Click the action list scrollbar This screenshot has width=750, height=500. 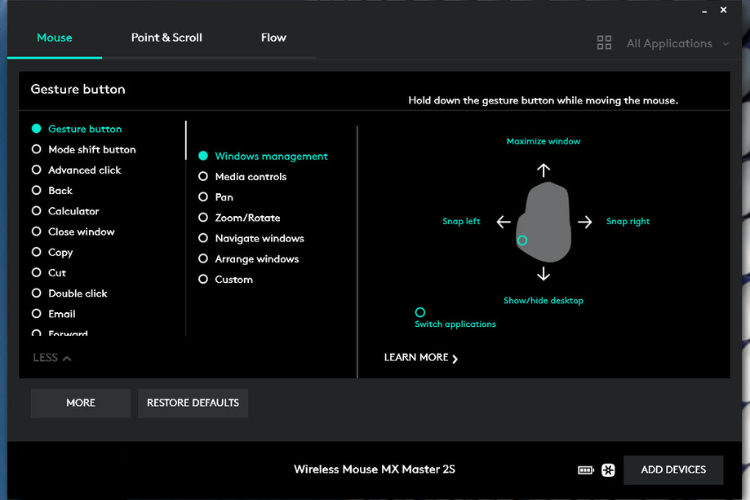(x=186, y=140)
